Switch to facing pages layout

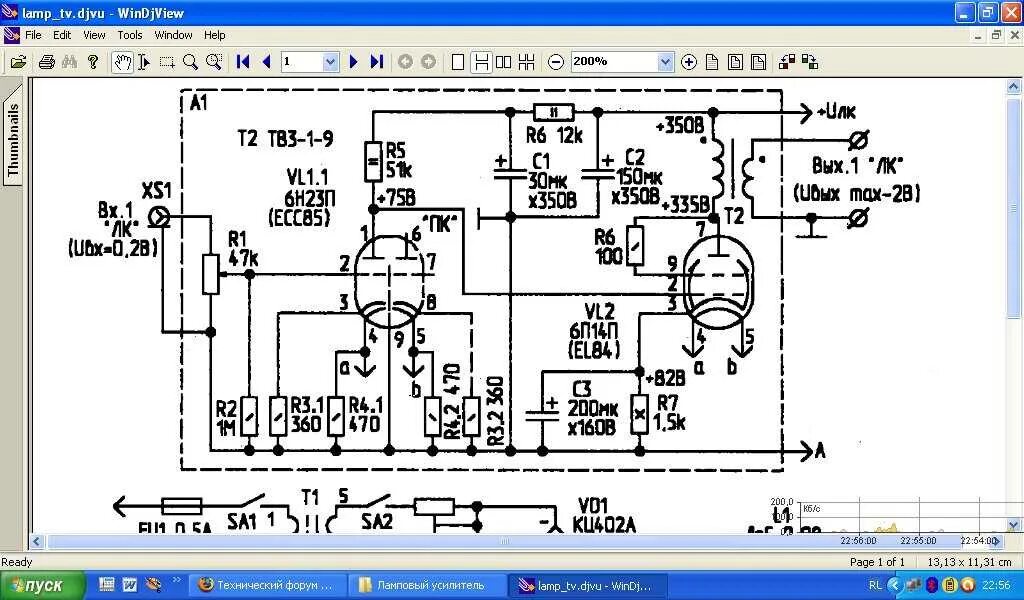[x=504, y=62]
